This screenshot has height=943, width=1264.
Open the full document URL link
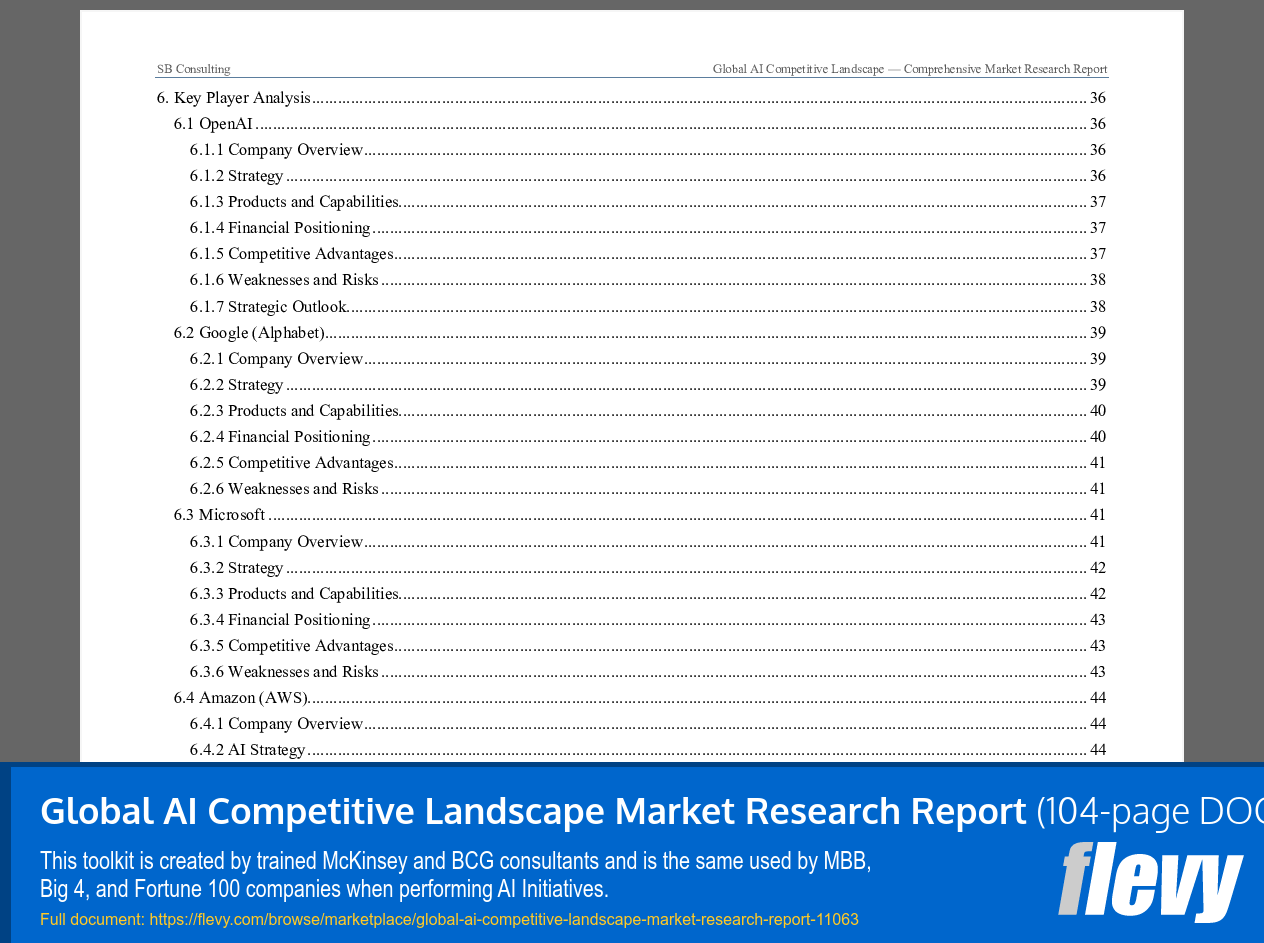pyautogui.click(x=503, y=918)
